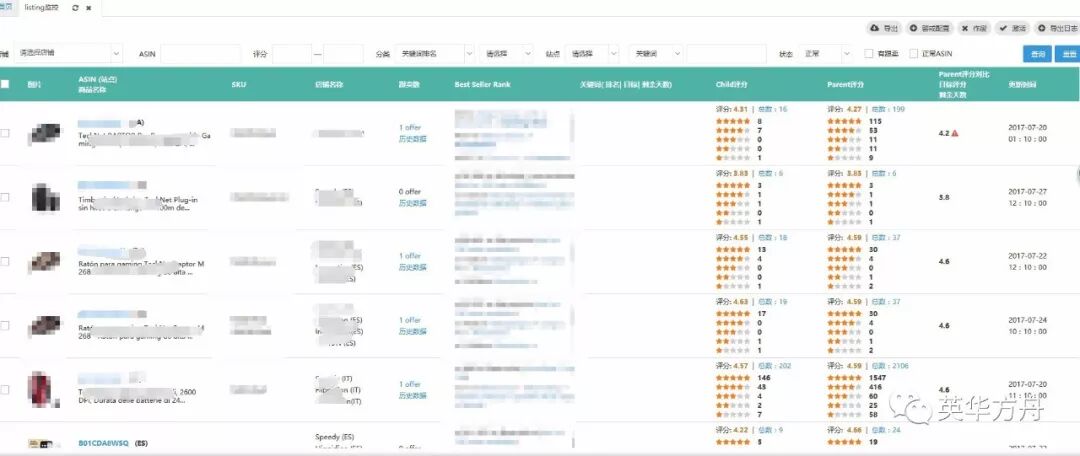1080x456 pixels.
Task: Open 历史数据 link in 3.83 rating row
Action: tap(413, 203)
